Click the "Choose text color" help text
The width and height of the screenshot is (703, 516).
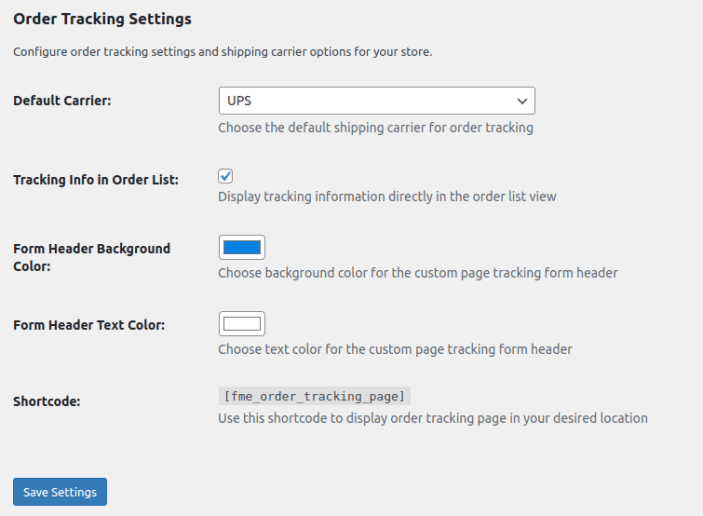click(x=395, y=350)
